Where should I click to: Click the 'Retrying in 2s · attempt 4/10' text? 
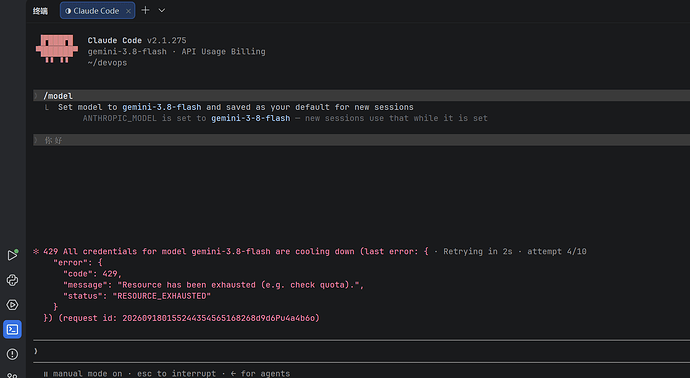(x=515, y=251)
